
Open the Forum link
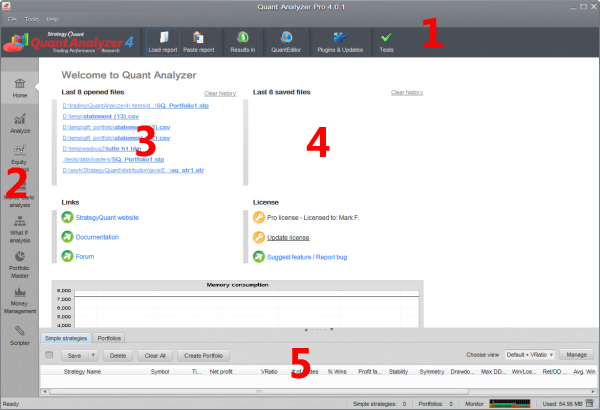(x=85, y=256)
